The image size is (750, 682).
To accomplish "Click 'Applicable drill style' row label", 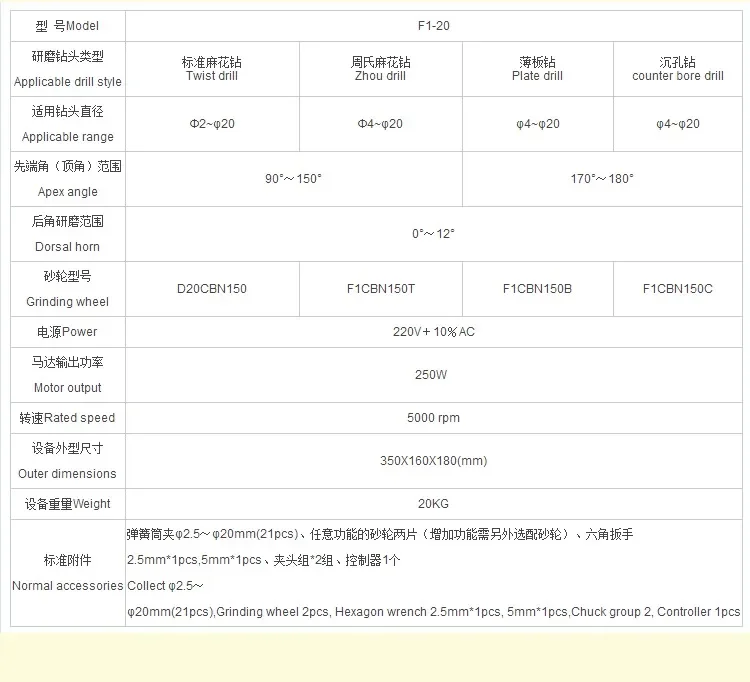I will click(x=67, y=82).
